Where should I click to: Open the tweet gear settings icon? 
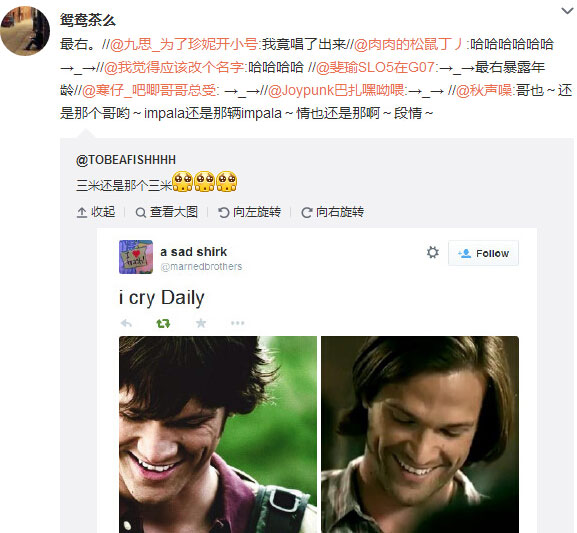tap(433, 253)
